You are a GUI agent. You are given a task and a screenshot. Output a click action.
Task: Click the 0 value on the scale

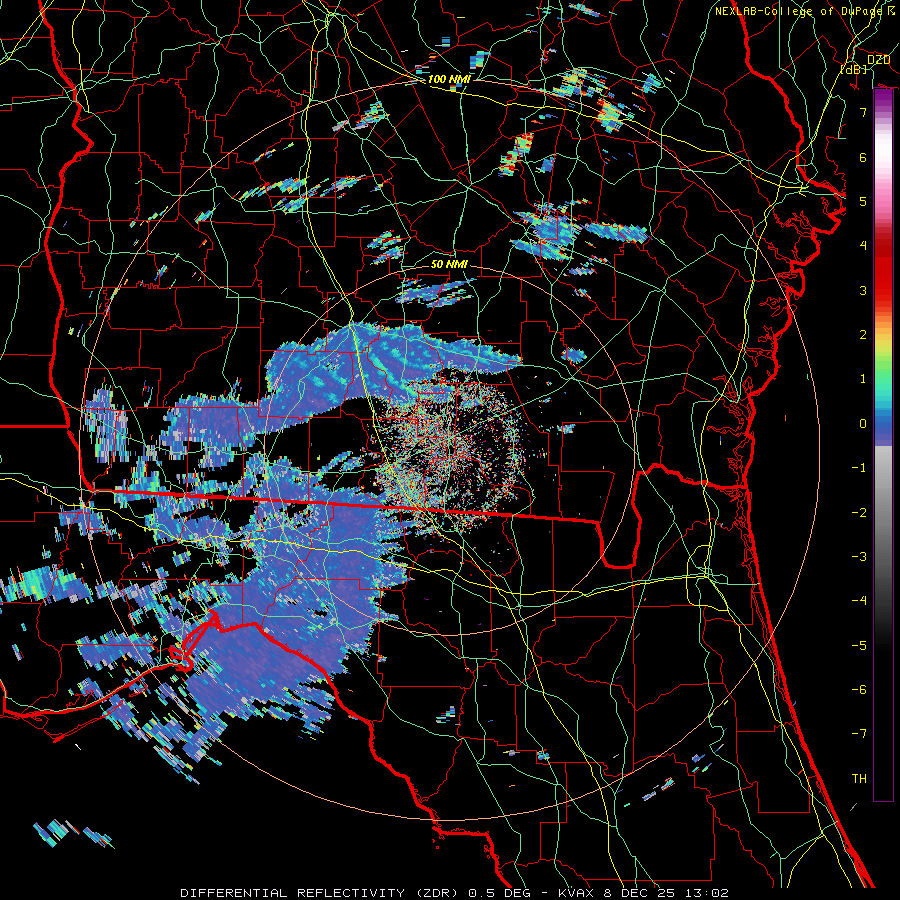pos(863,424)
